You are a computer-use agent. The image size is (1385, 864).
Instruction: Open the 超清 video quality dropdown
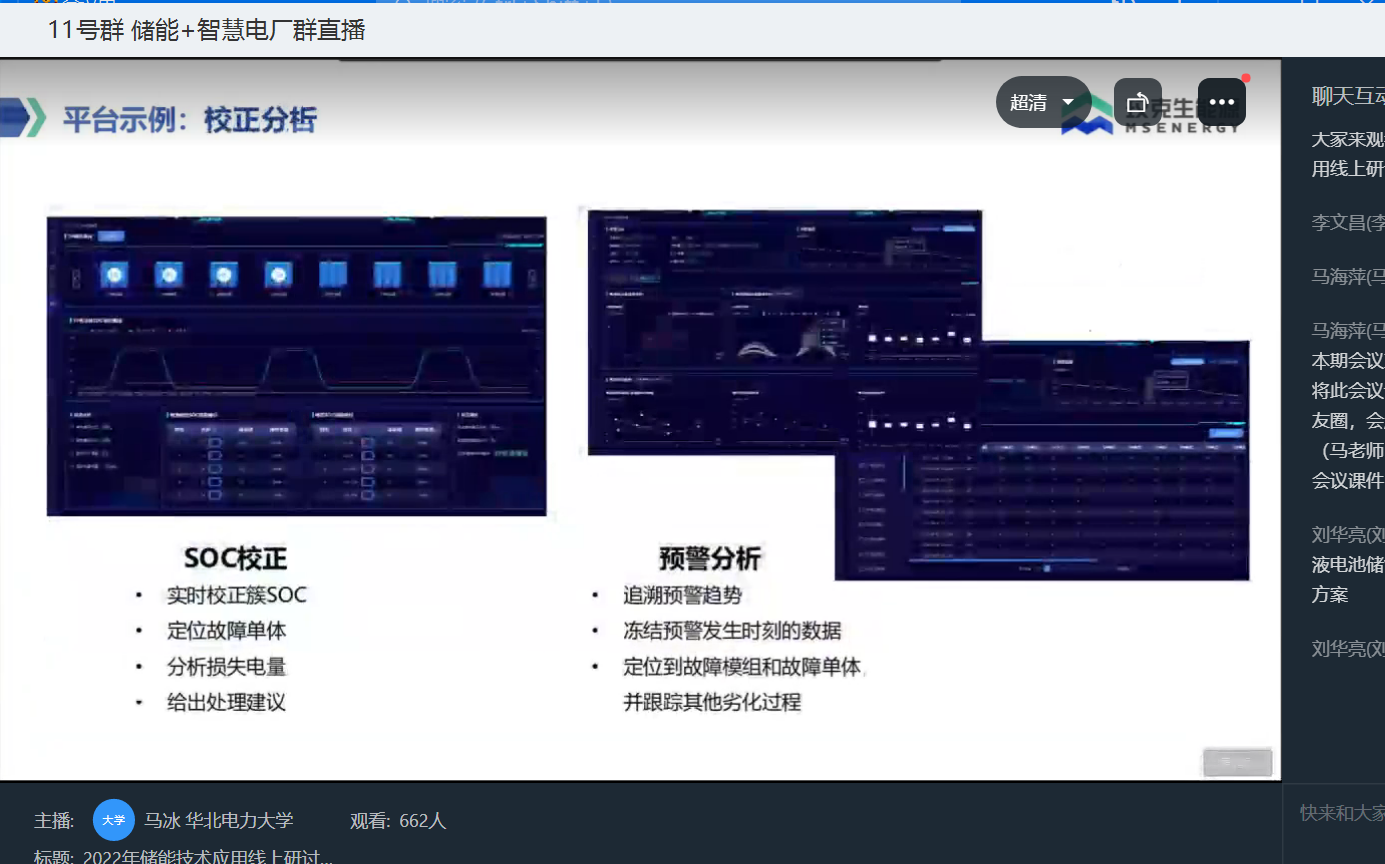click(1042, 102)
